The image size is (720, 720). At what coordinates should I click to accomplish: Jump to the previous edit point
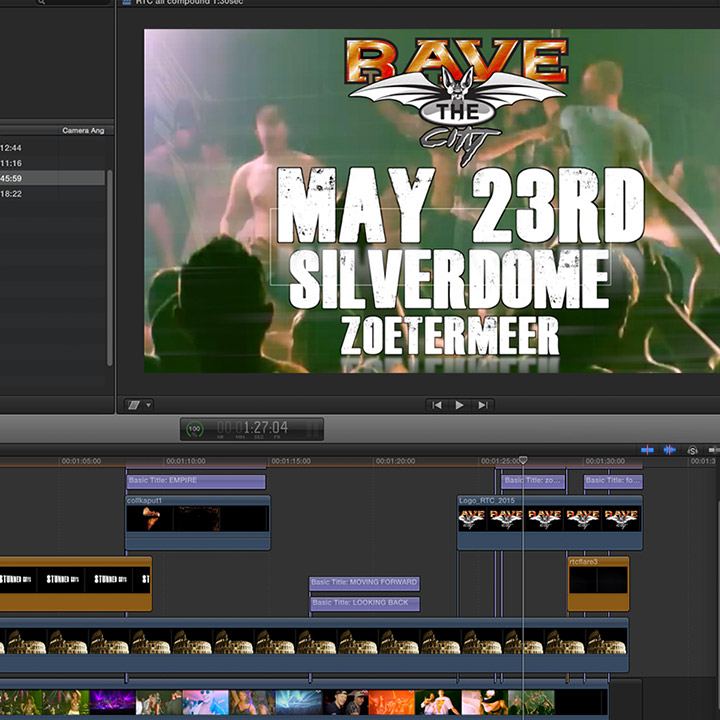pos(437,405)
